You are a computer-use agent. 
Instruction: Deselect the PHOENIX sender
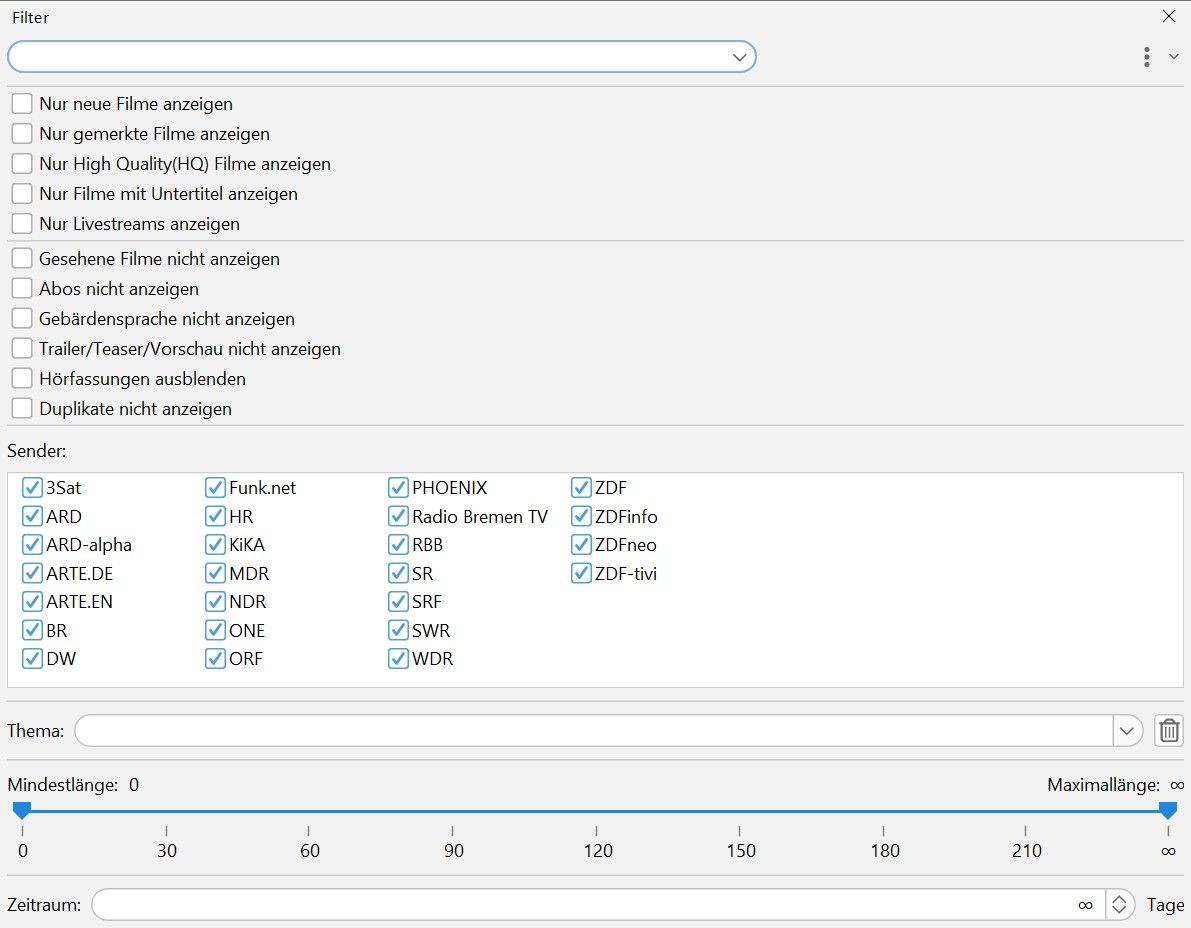(398, 488)
